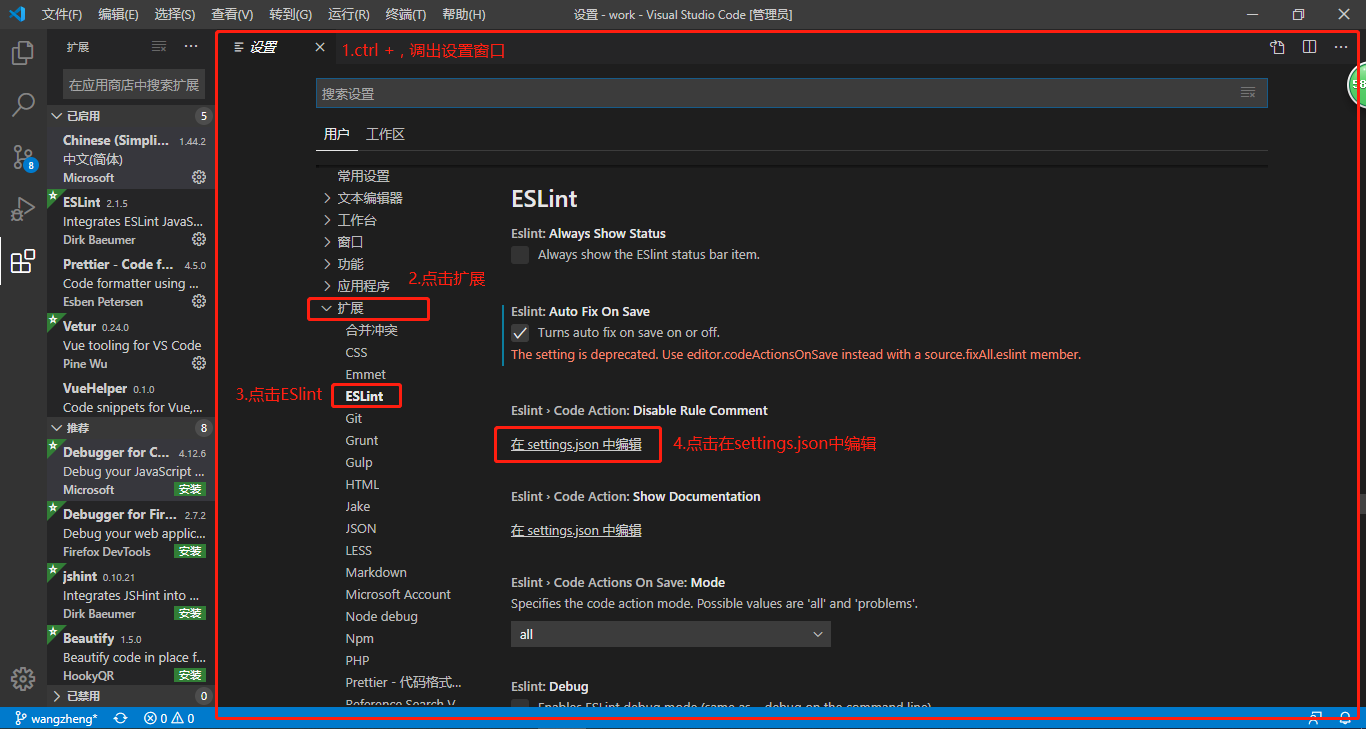Uncheck the Auto Fix On Save checkbox
Image resolution: width=1366 pixels, height=729 pixels.
(520, 333)
